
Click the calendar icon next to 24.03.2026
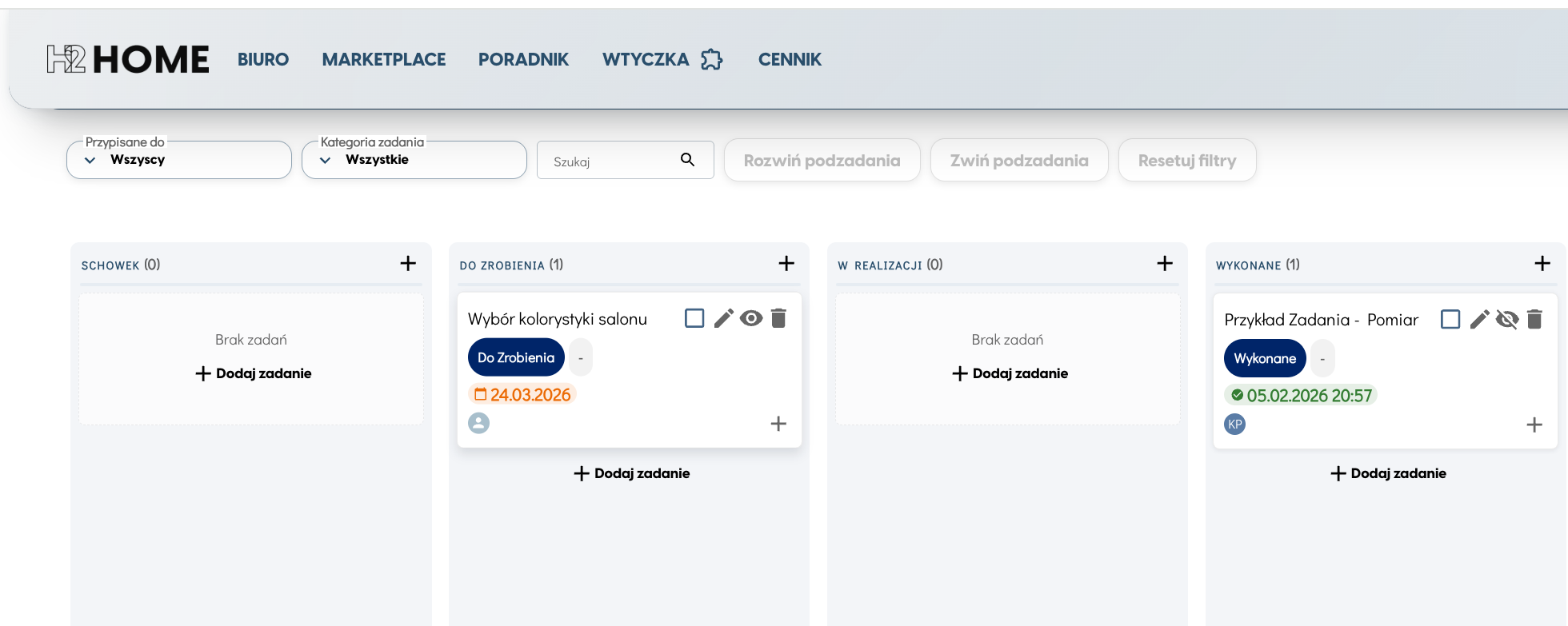pyautogui.click(x=480, y=394)
